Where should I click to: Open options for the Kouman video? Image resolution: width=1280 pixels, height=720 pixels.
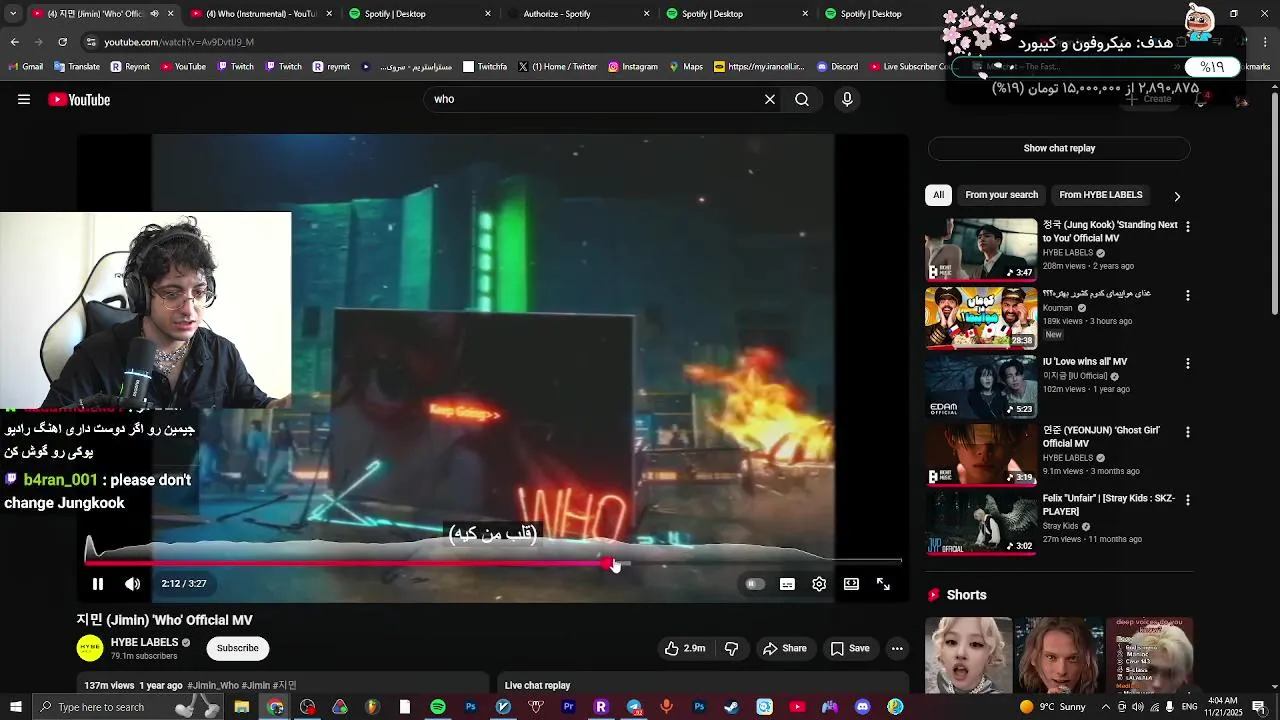tap(1188, 296)
